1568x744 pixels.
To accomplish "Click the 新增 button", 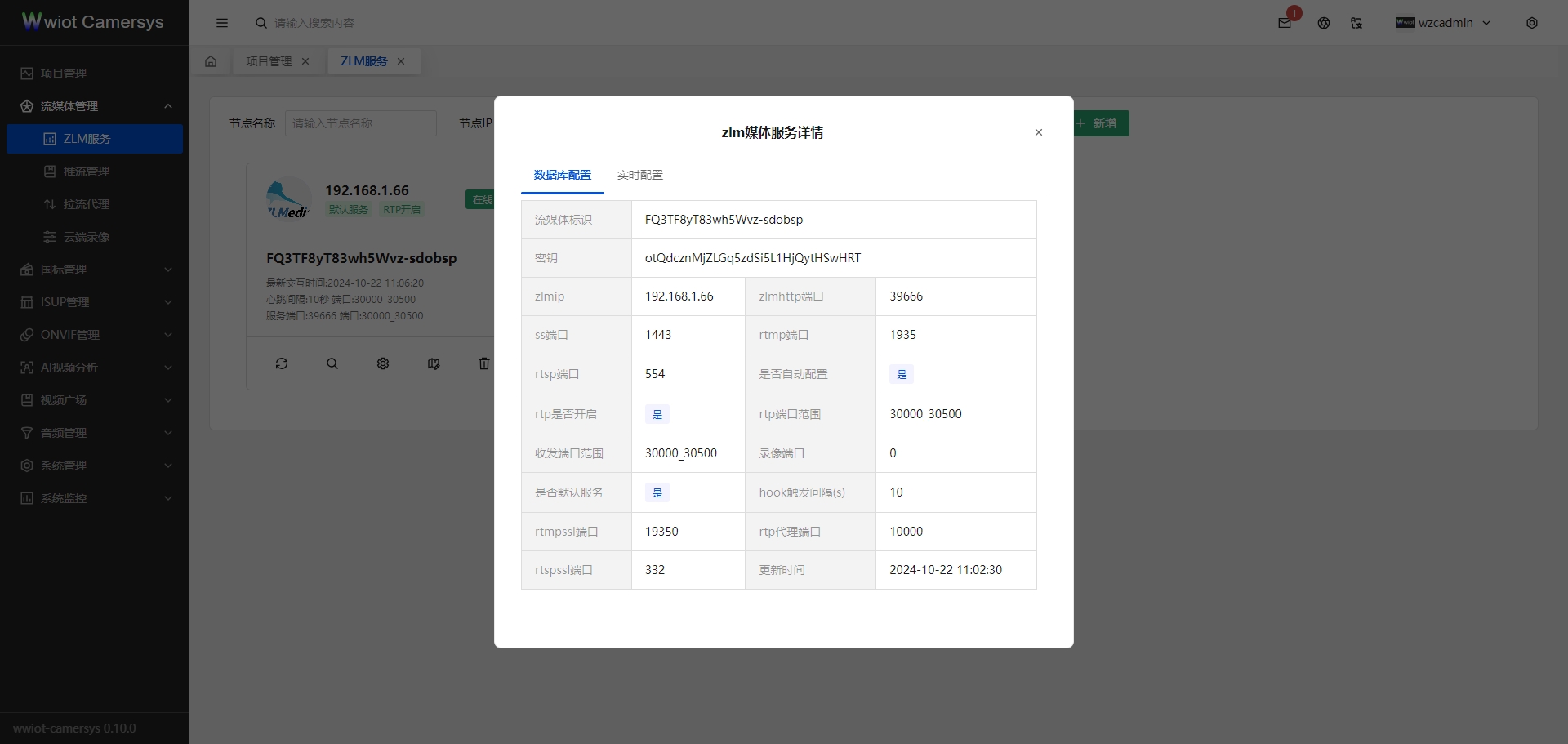I will click(1101, 123).
